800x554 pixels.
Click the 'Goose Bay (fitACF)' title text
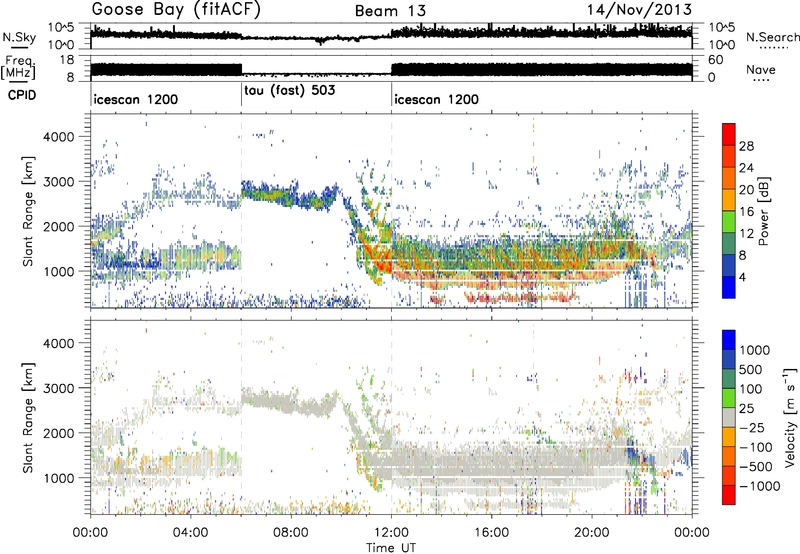[x=176, y=10]
